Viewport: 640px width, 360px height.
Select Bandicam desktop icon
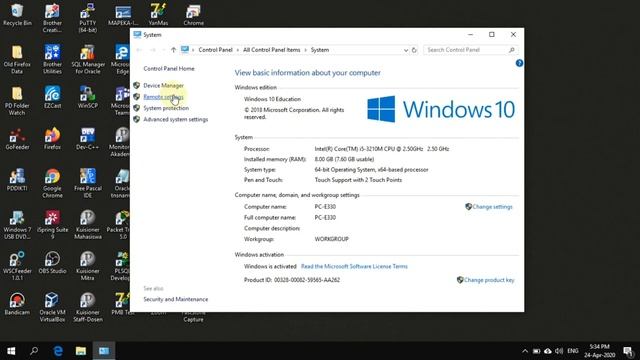coord(17,304)
